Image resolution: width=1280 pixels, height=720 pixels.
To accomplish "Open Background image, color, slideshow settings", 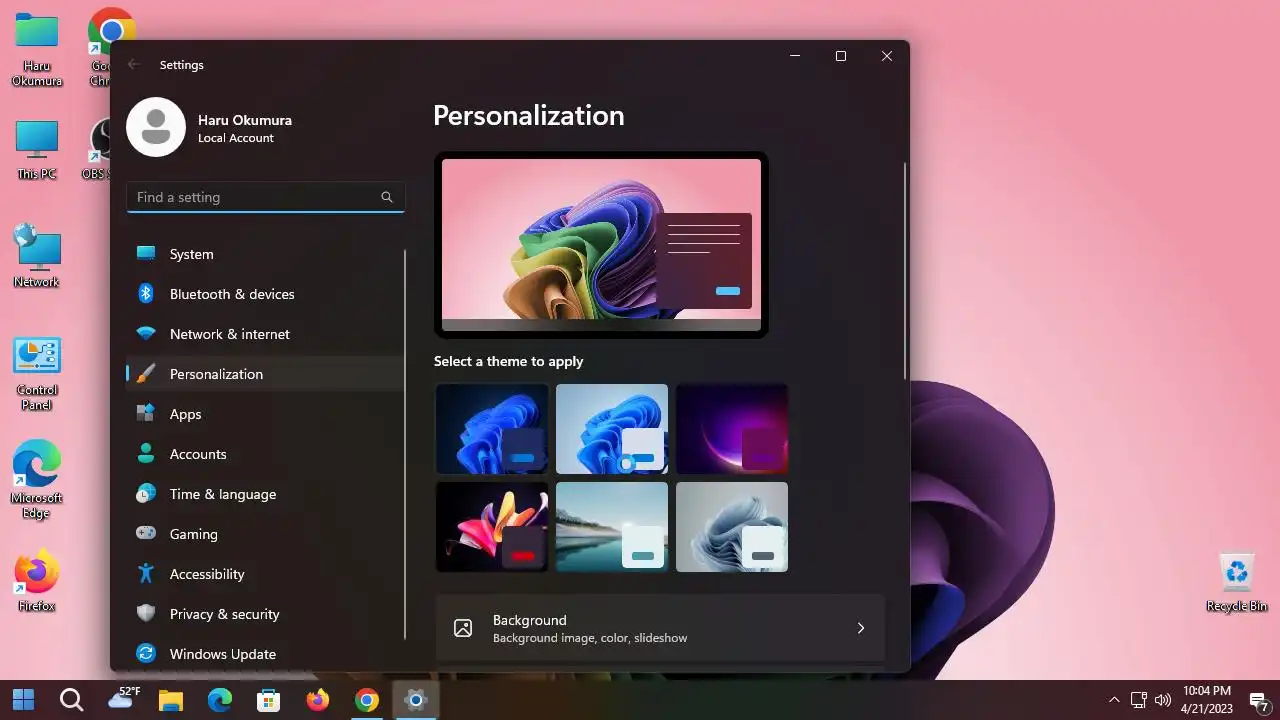I will [660, 628].
